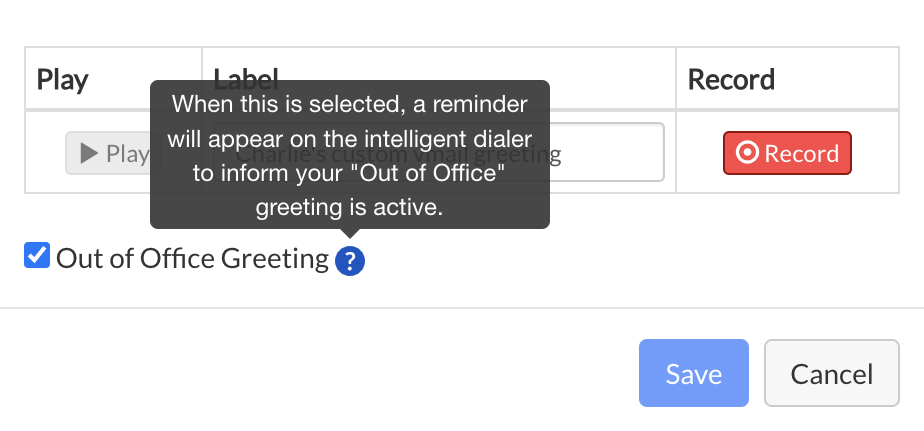924x431 pixels.
Task: Click the Label column header
Action: [440, 78]
